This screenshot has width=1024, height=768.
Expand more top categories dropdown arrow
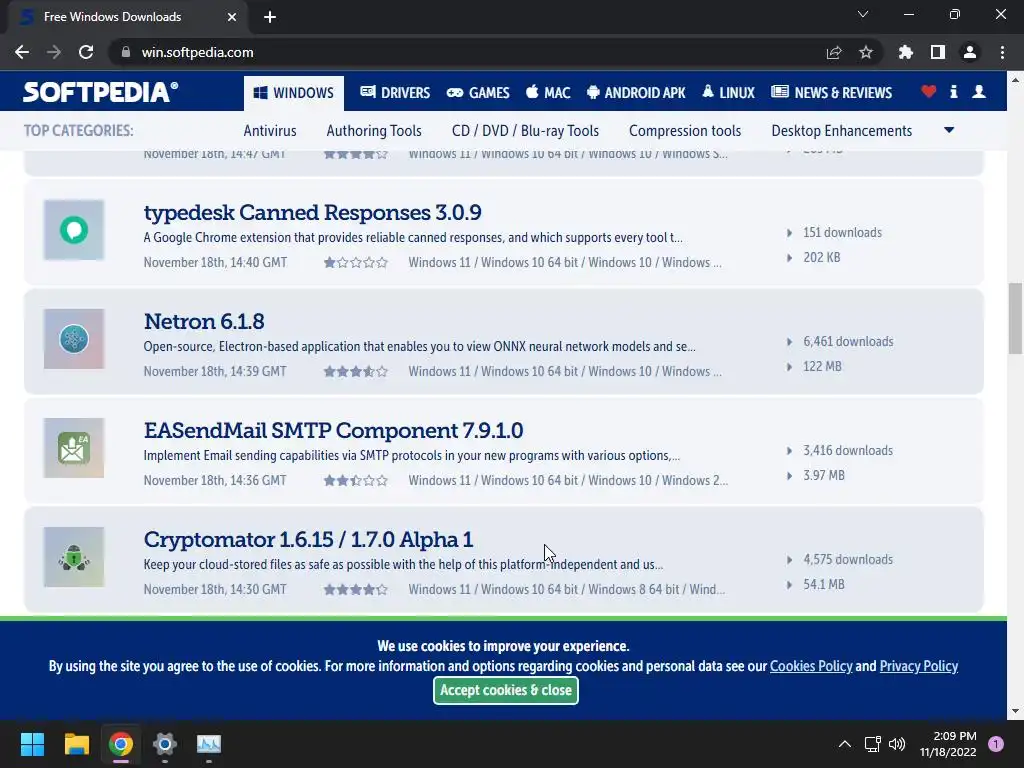949,130
